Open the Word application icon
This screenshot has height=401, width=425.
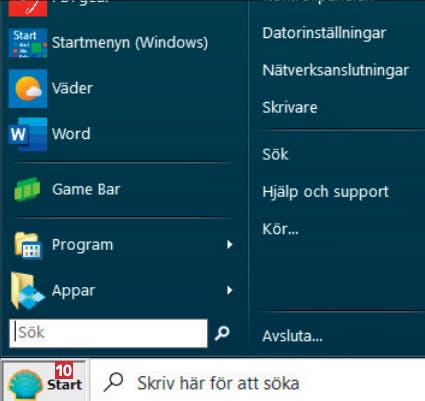pos(28,134)
